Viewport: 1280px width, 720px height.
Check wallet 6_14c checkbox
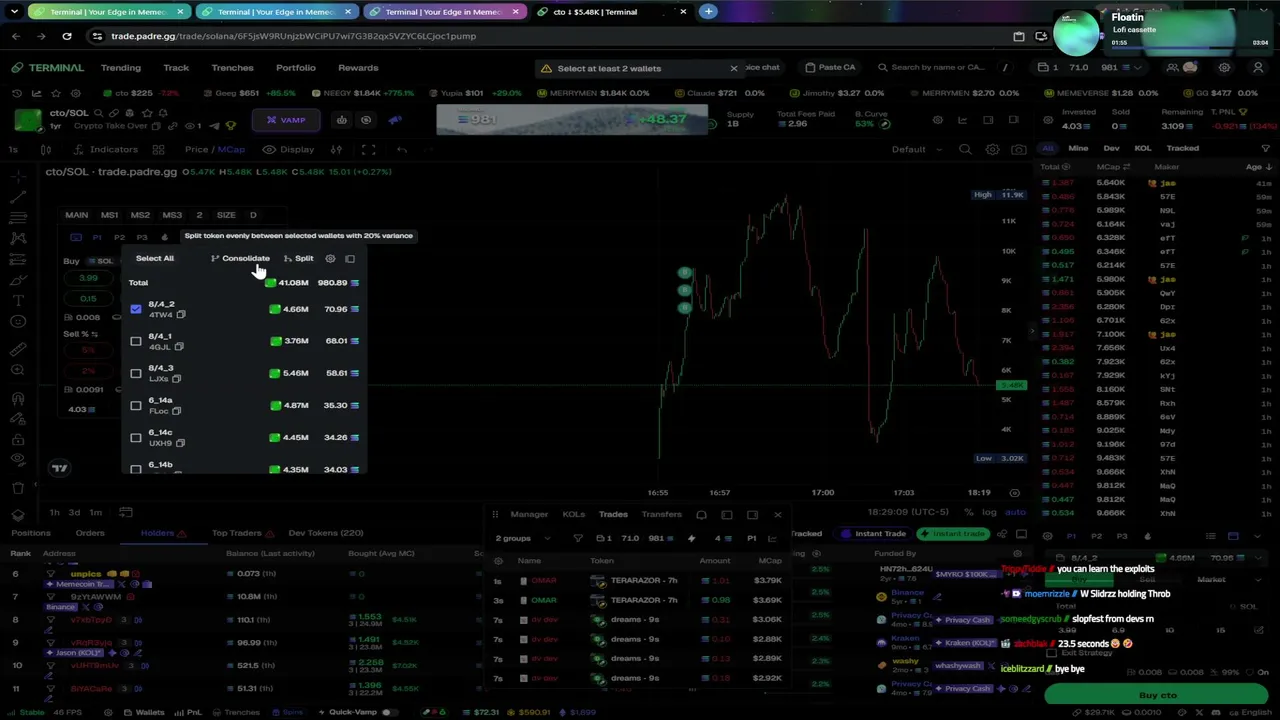click(x=136, y=437)
